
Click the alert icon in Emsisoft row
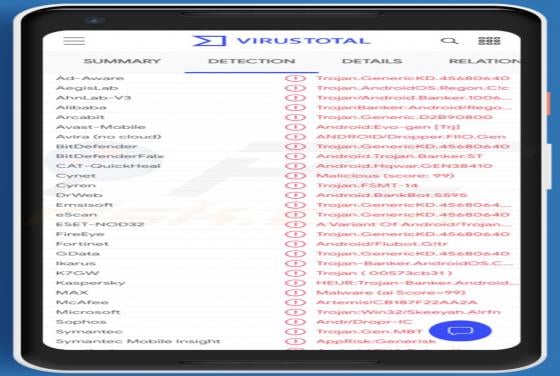[x=295, y=205]
